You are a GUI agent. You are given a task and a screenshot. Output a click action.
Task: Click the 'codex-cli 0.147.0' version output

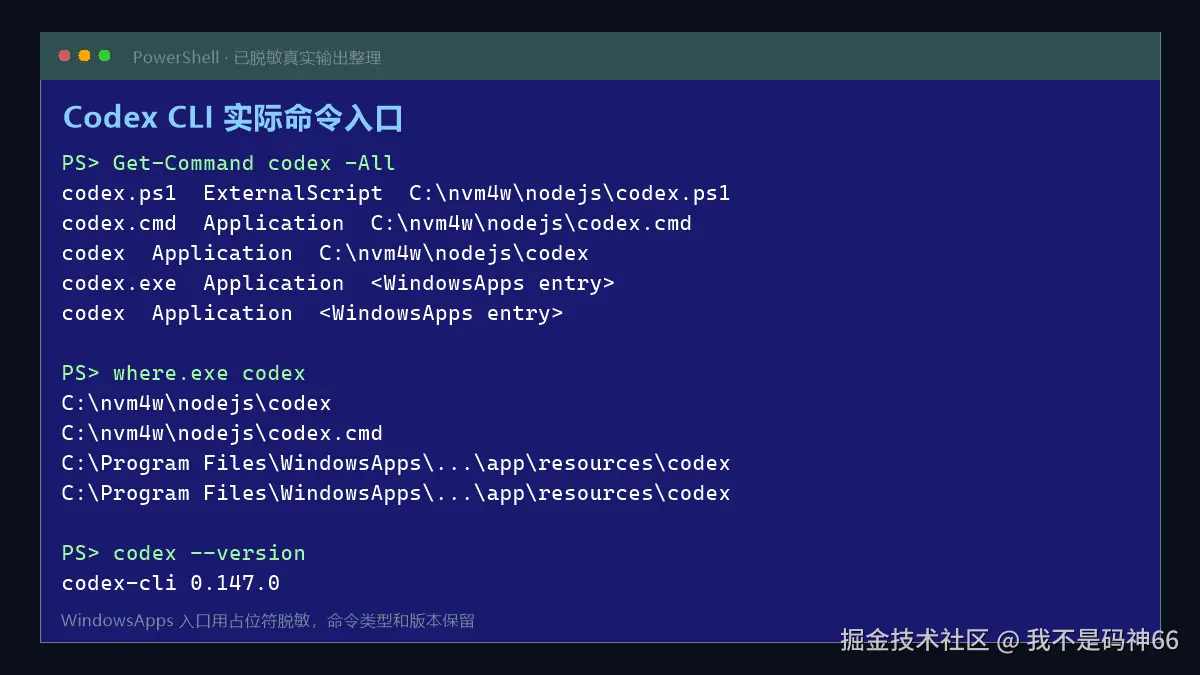171,583
